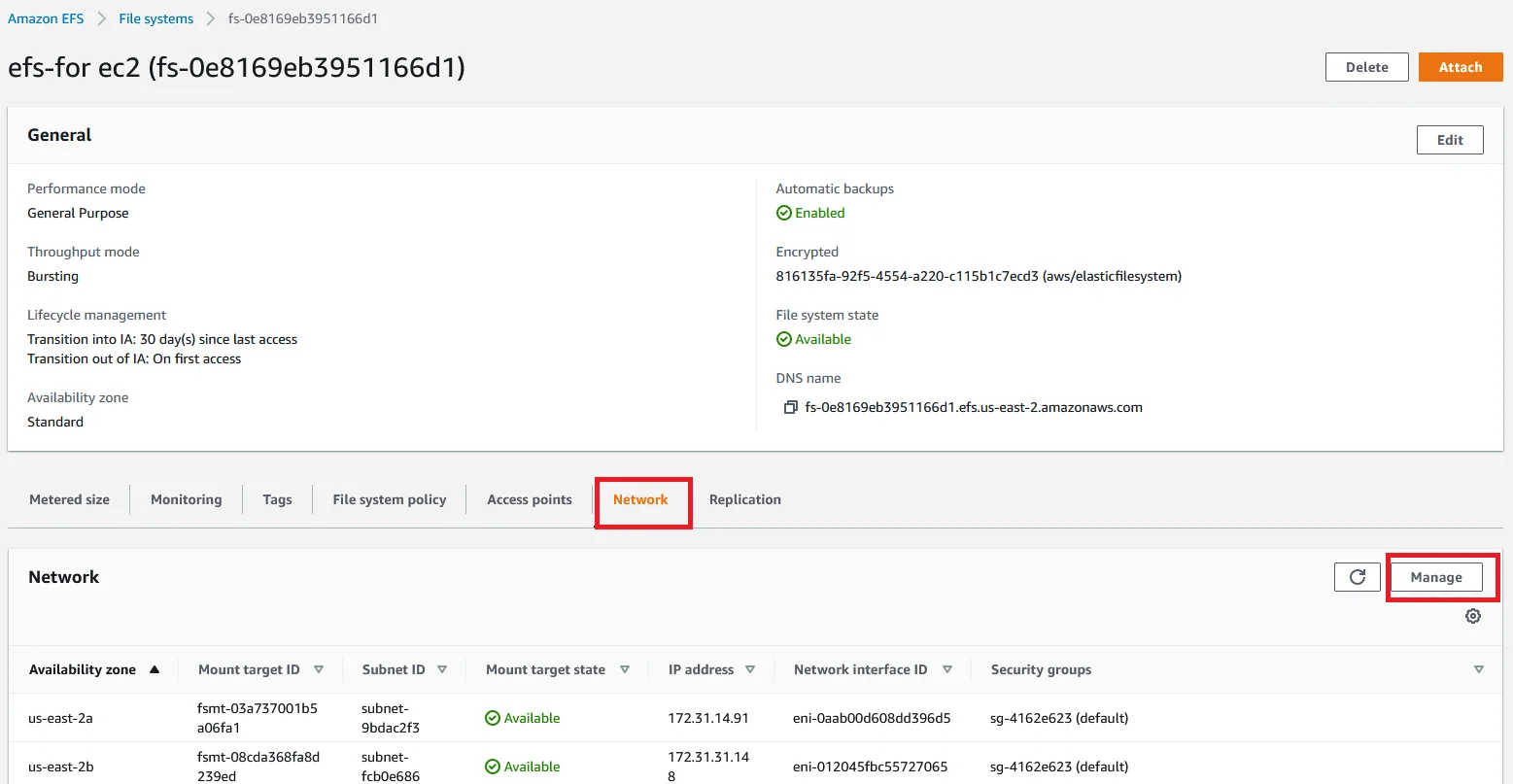Viewport: 1513px width, 784px height.
Task: Go to the File system policy tab
Action: (x=389, y=499)
